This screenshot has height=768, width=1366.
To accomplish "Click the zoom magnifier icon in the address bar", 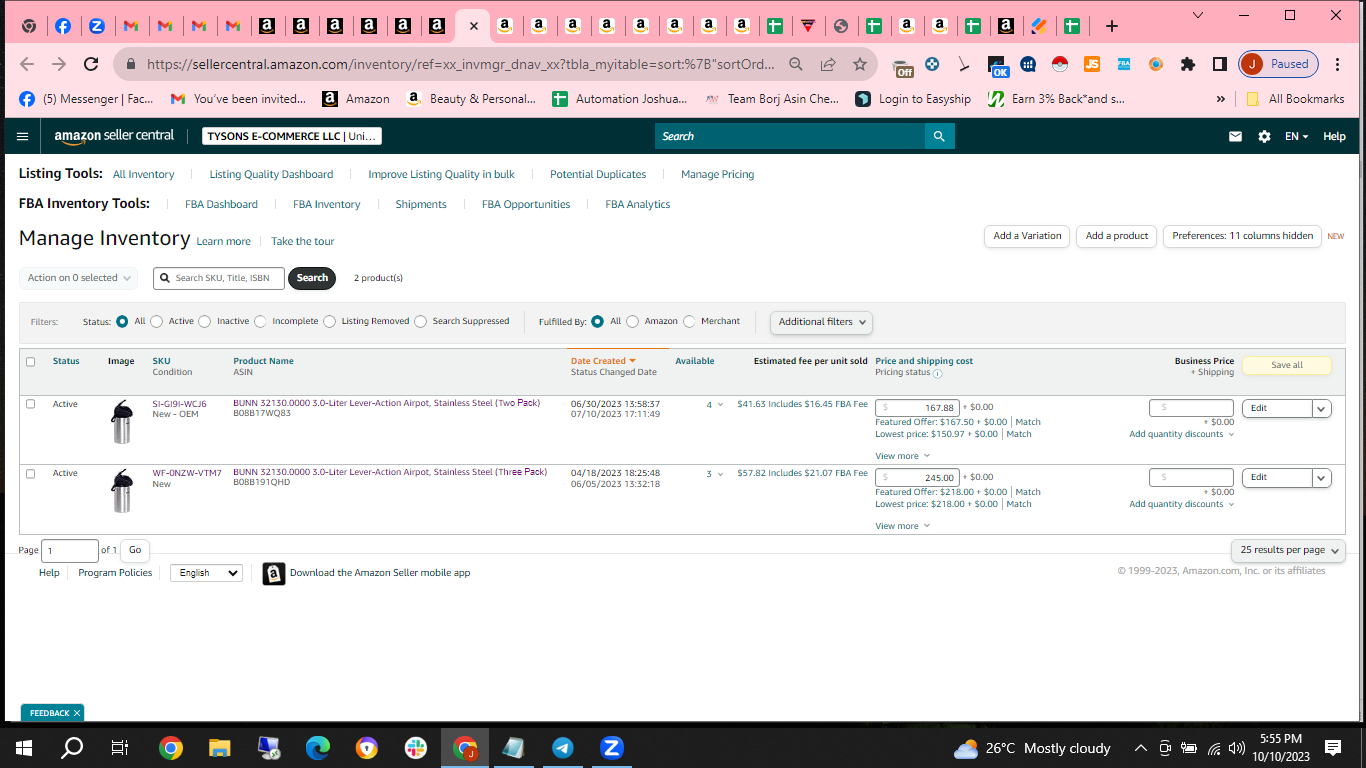I will (796, 64).
